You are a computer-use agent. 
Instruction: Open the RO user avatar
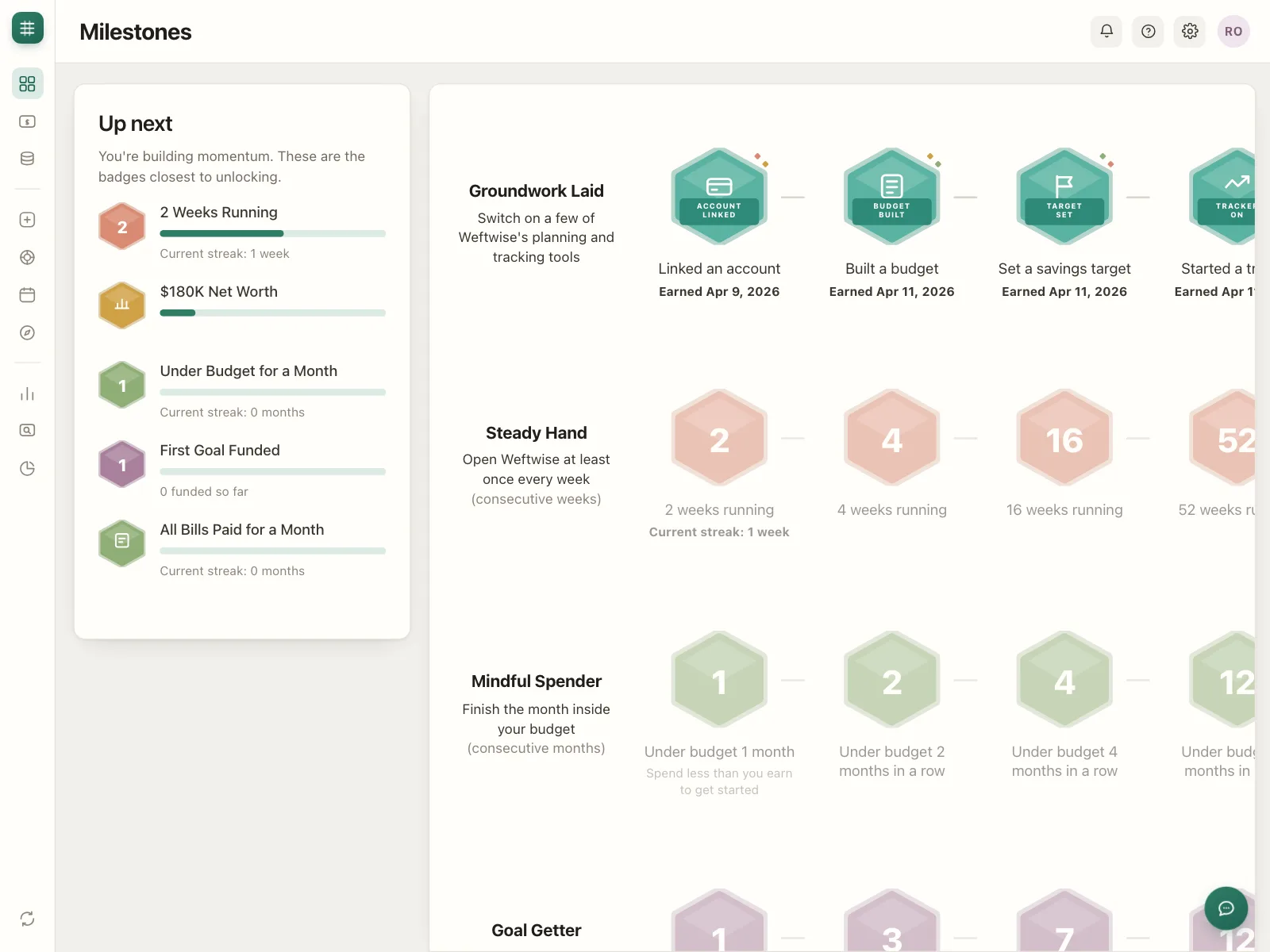(1233, 32)
